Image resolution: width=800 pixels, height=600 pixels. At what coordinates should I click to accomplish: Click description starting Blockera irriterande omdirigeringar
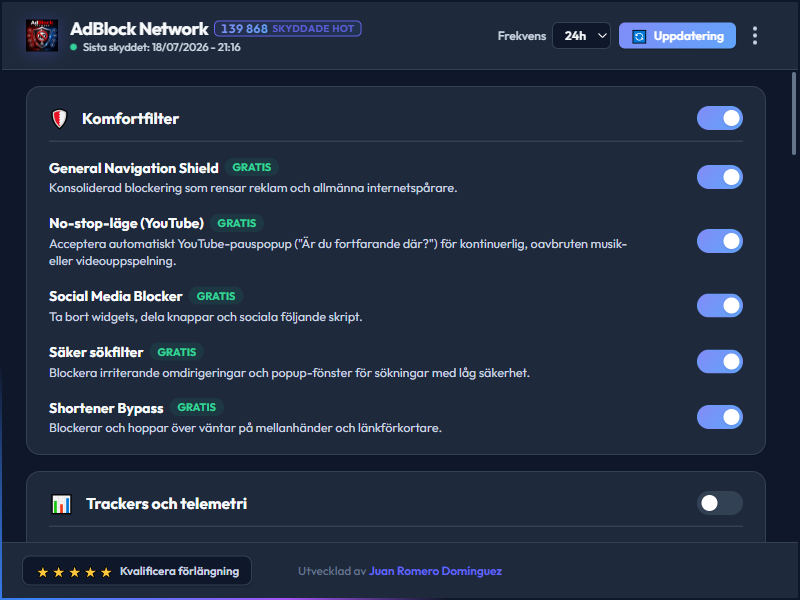pyautogui.click(x=289, y=373)
